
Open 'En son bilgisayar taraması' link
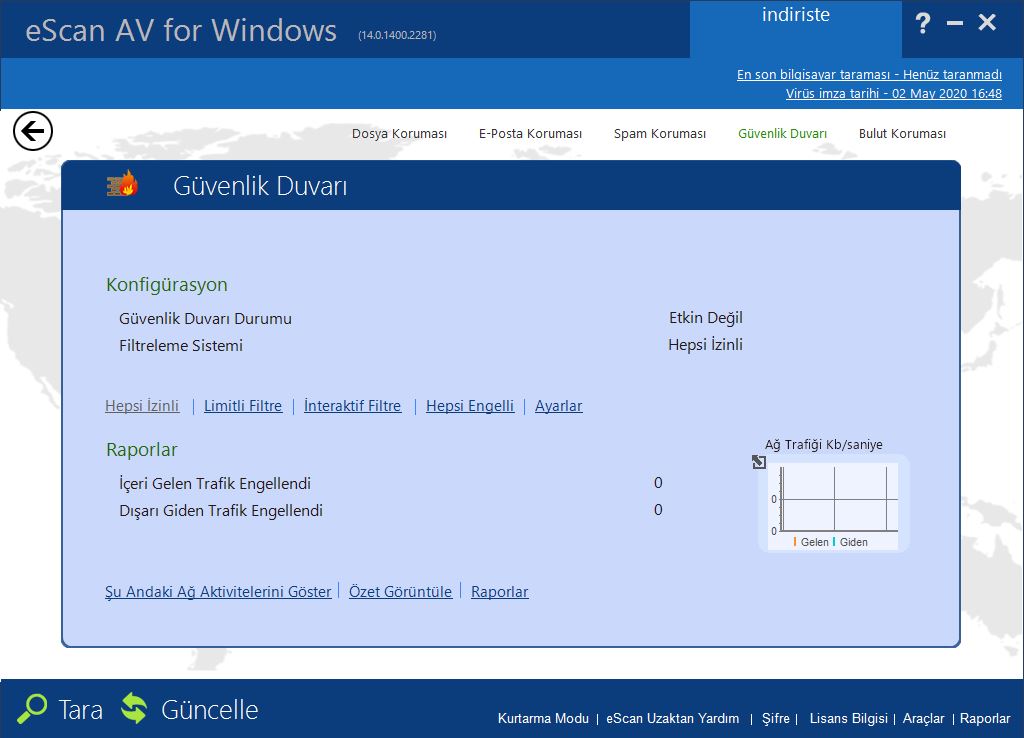click(869, 74)
